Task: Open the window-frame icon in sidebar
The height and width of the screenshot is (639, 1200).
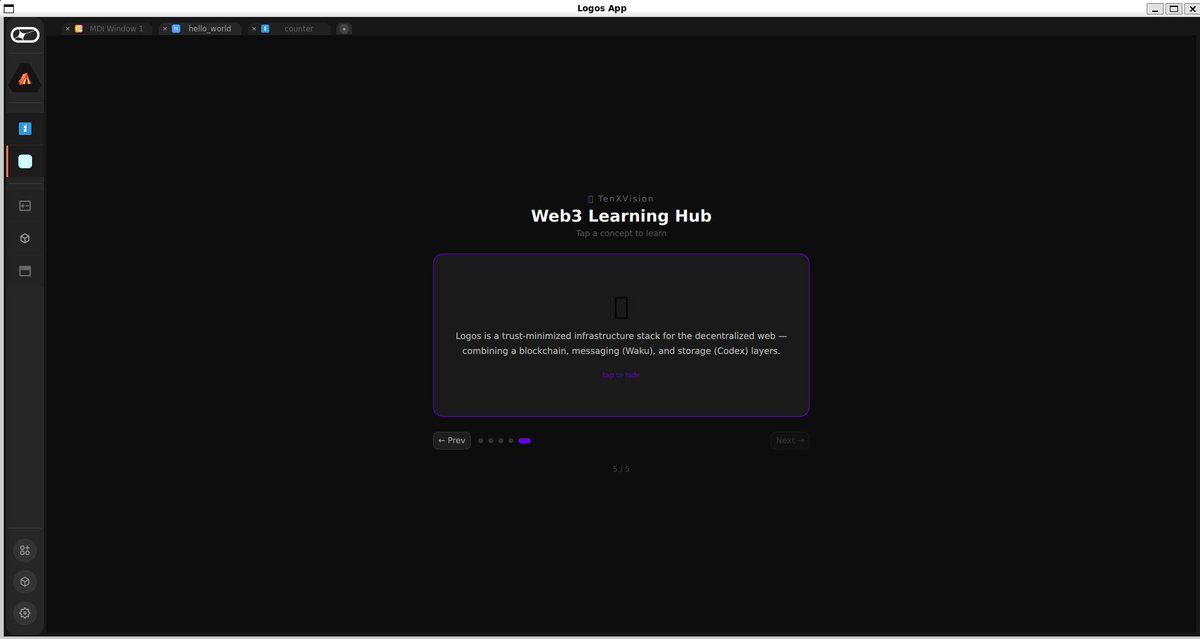Action: (x=25, y=271)
